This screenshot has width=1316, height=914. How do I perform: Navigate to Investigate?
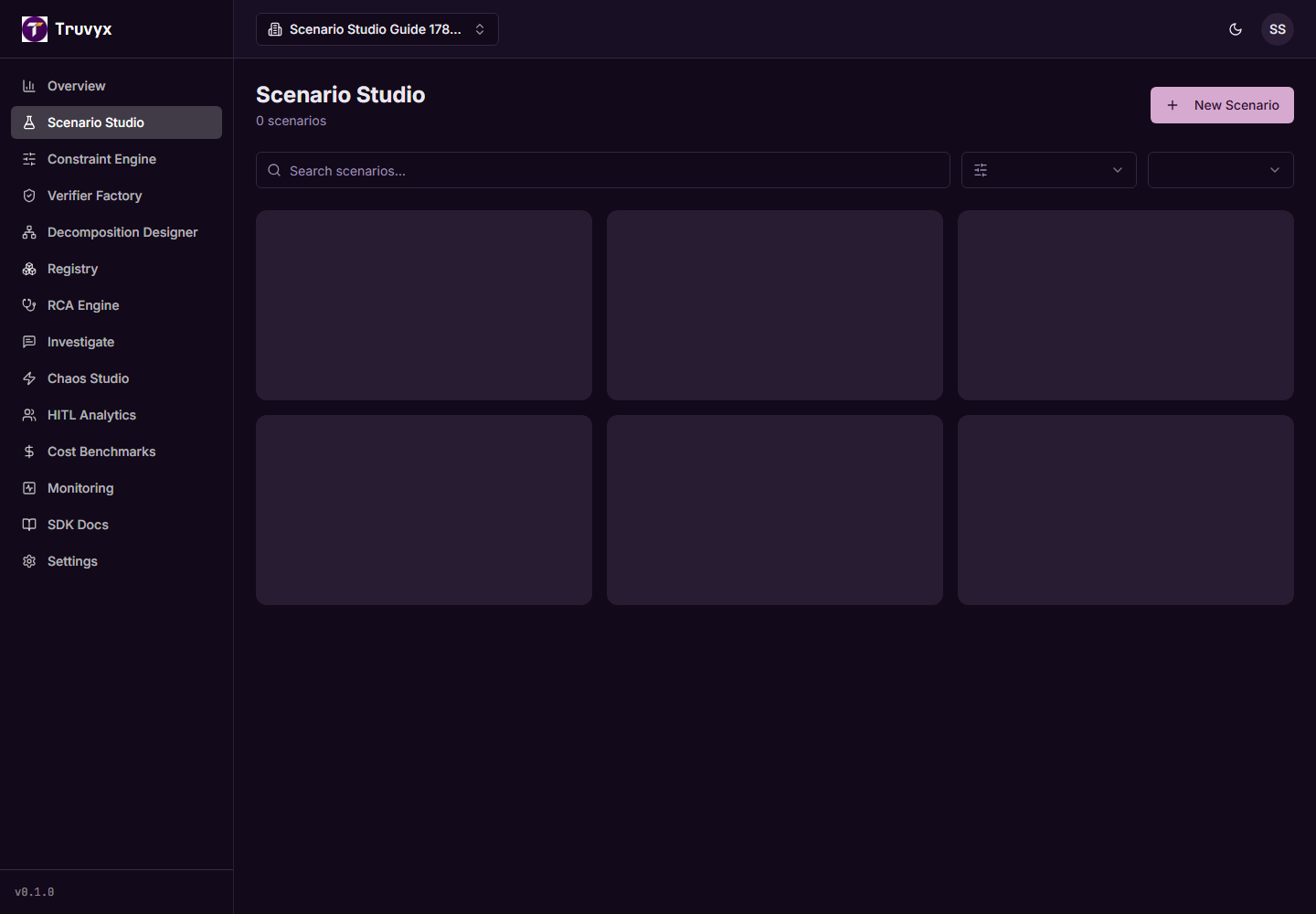click(x=116, y=342)
